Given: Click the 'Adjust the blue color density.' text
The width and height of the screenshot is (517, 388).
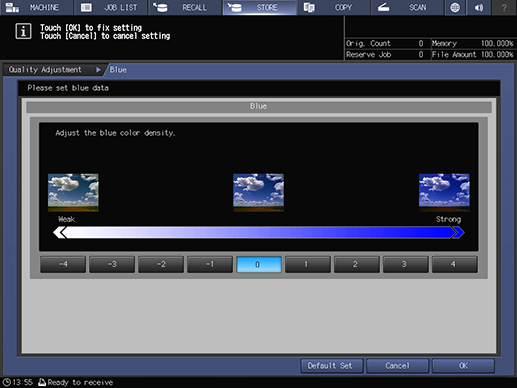Looking at the screenshot, I should point(115,133).
